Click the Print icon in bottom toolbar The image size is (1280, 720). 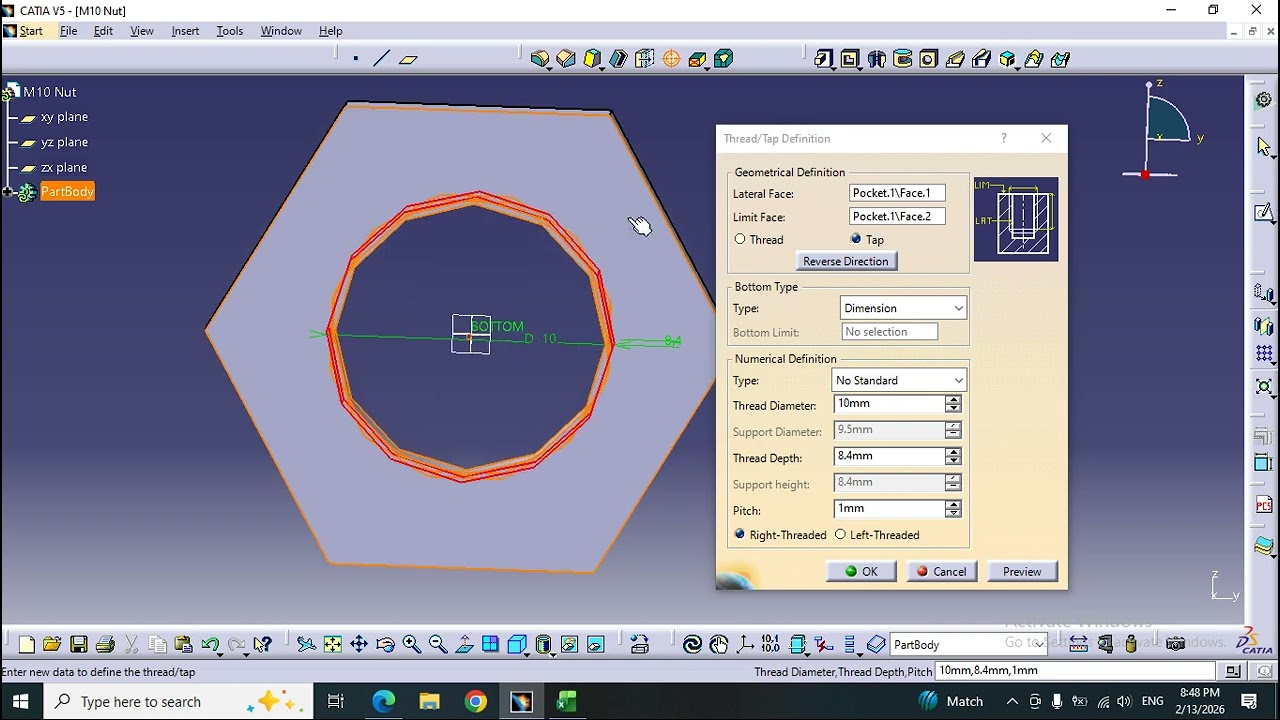[x=105, y=645]
